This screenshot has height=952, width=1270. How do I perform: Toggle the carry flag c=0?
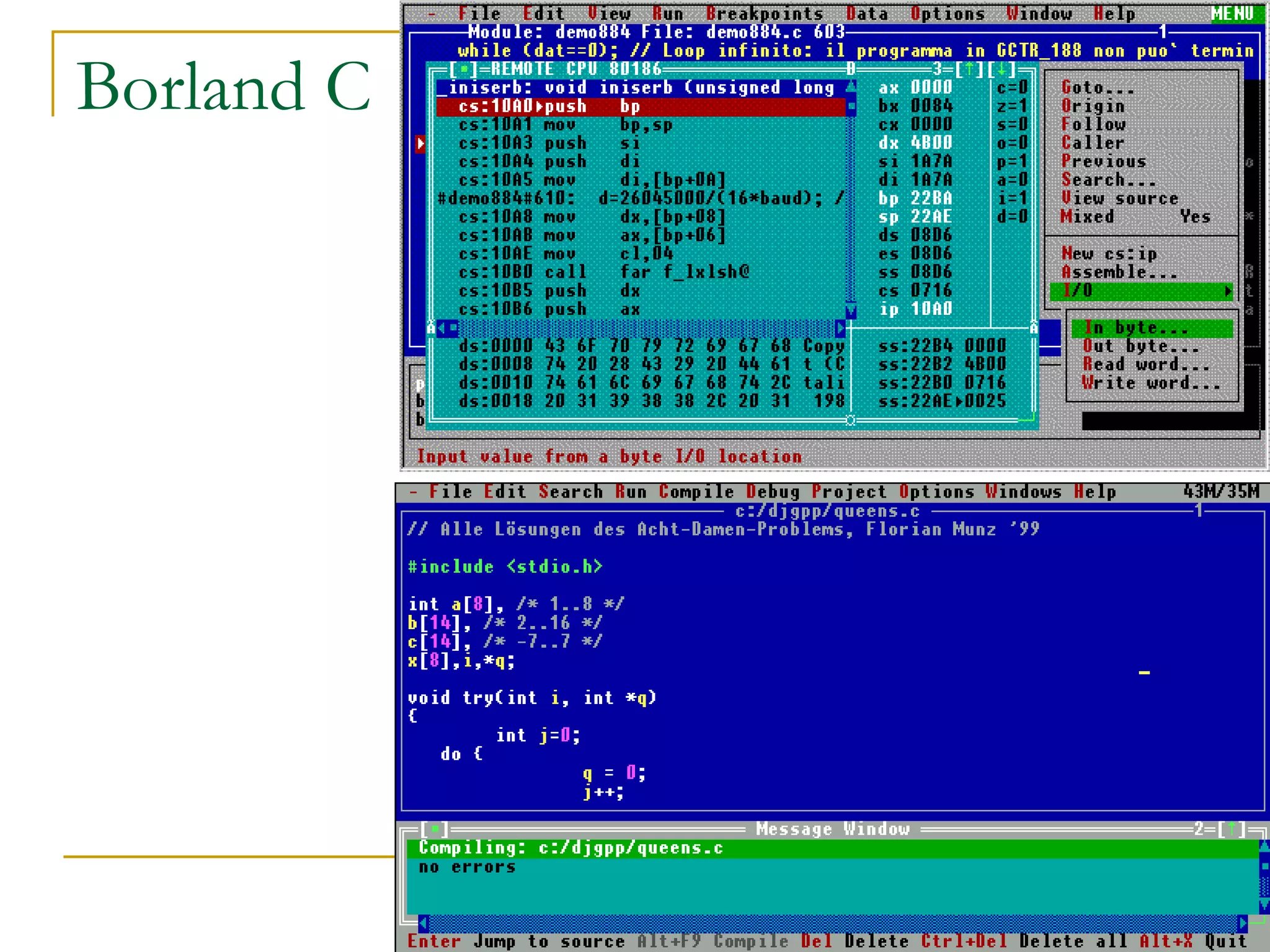(1012, 87)
